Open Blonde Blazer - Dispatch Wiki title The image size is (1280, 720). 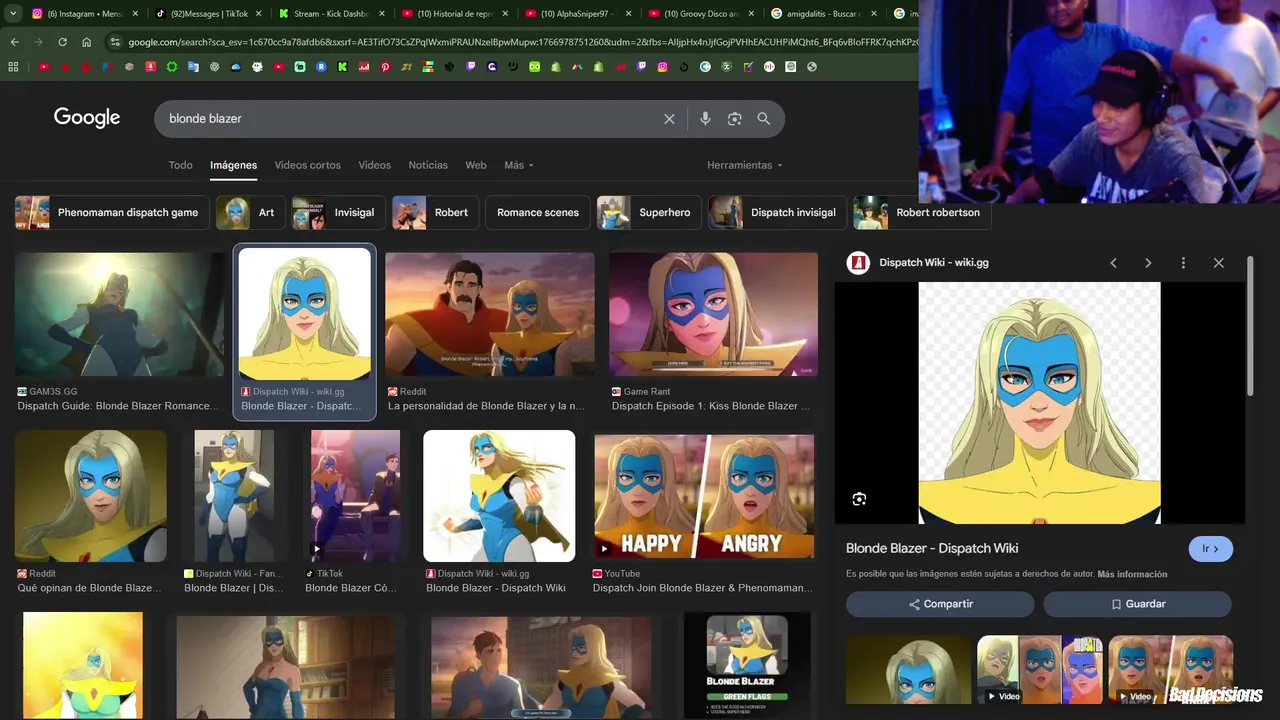coord(932,548)
